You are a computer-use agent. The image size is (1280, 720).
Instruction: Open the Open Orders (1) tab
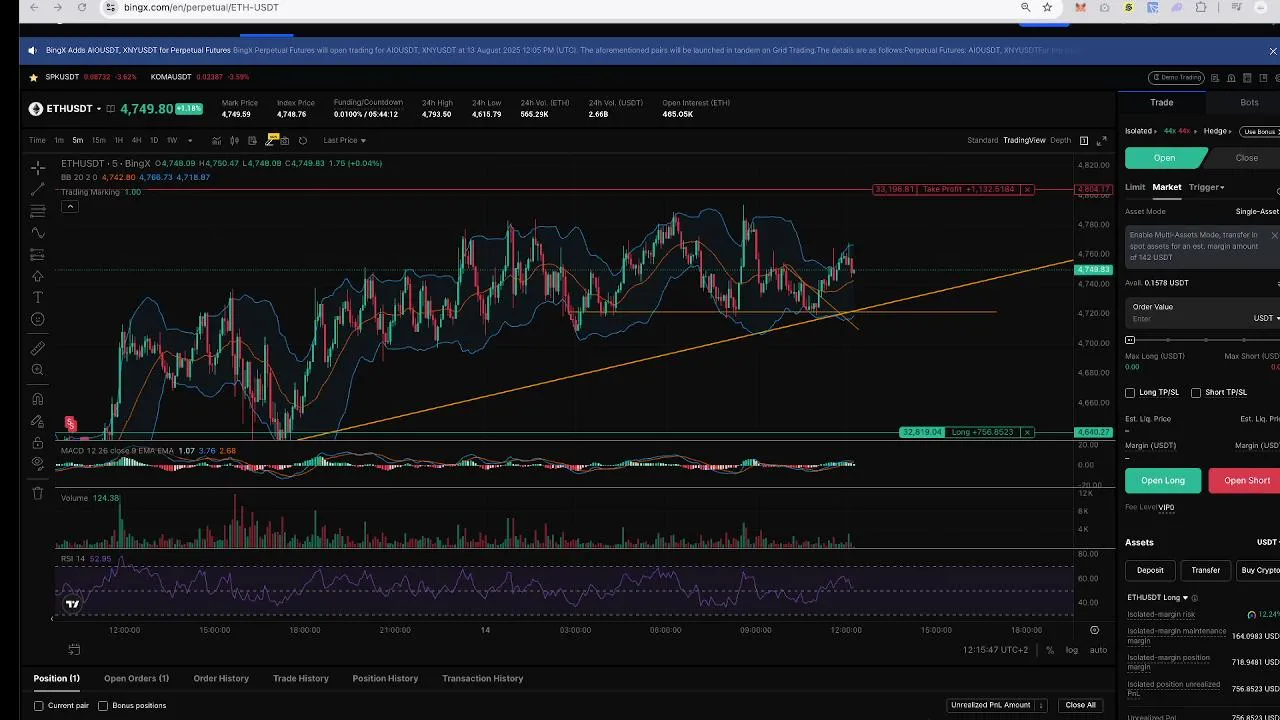136,678
